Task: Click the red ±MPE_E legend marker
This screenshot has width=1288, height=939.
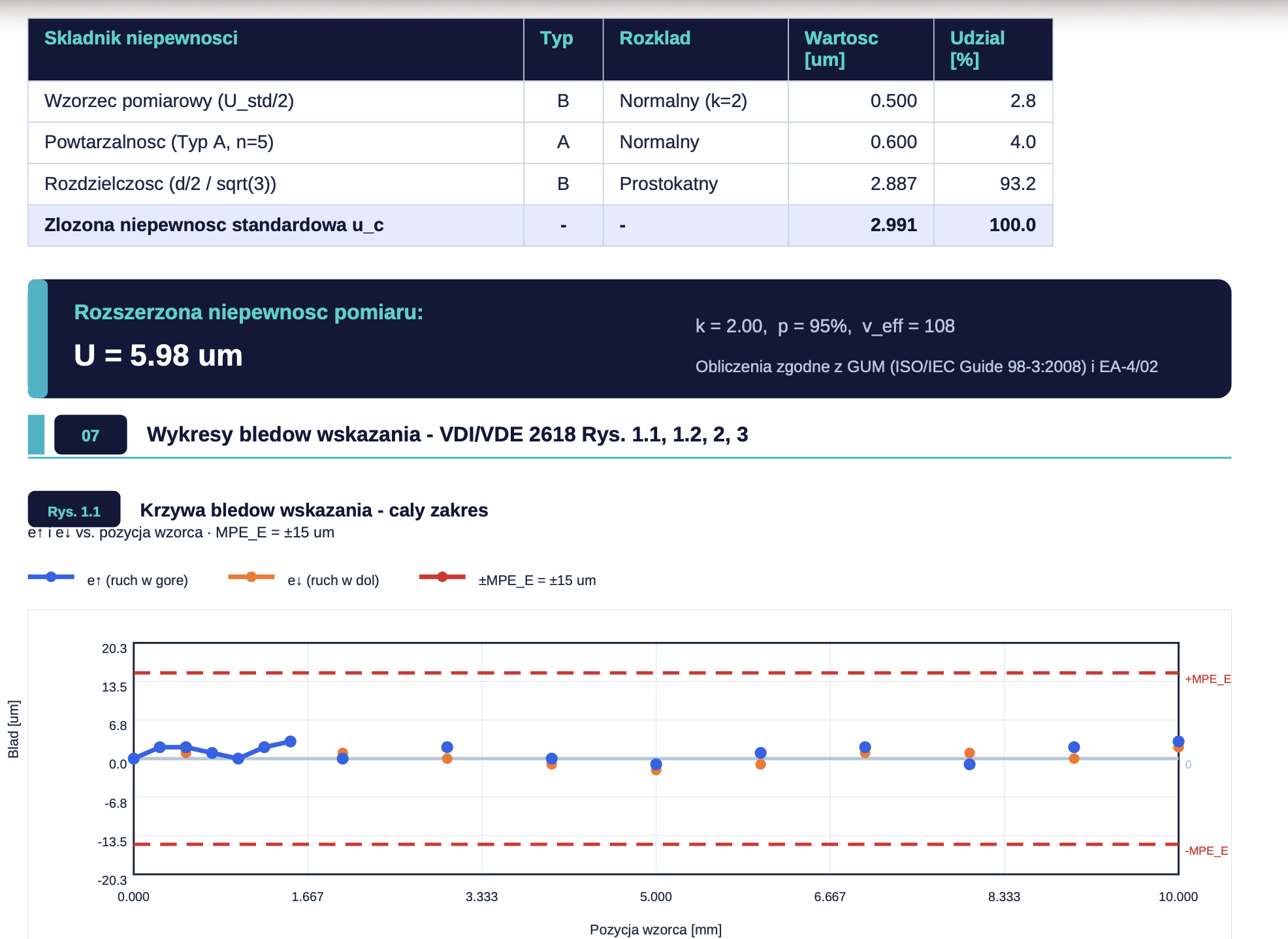Action: [x=442, y=577]
